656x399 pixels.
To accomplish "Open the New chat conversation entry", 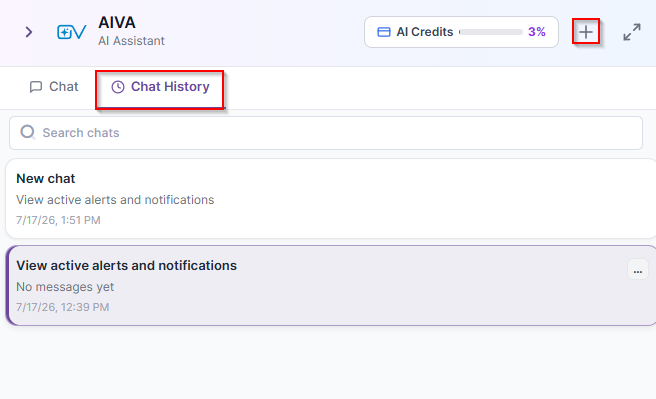I will (331, 199).
